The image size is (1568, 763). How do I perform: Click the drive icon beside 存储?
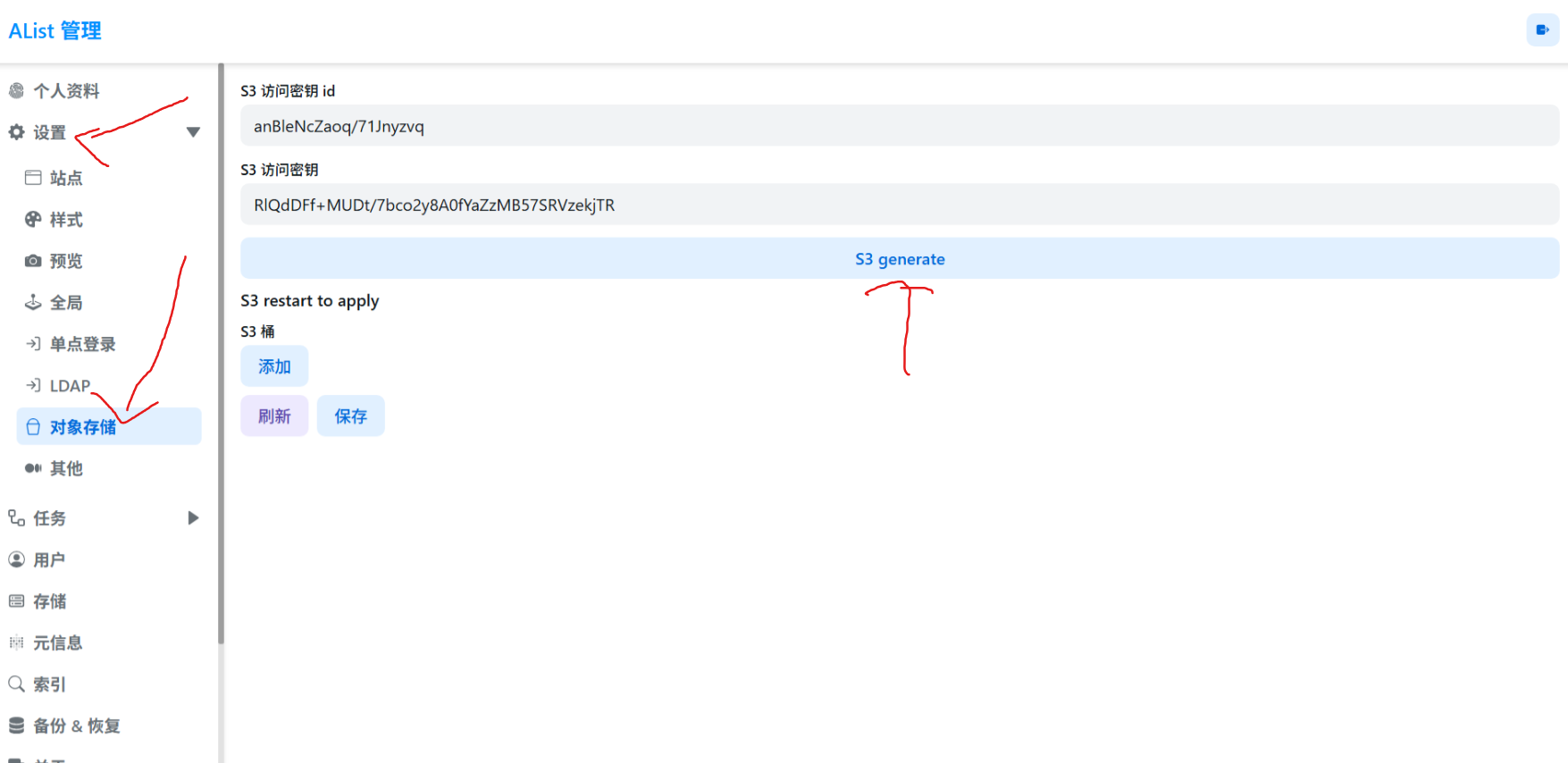(x=16, y=601)
